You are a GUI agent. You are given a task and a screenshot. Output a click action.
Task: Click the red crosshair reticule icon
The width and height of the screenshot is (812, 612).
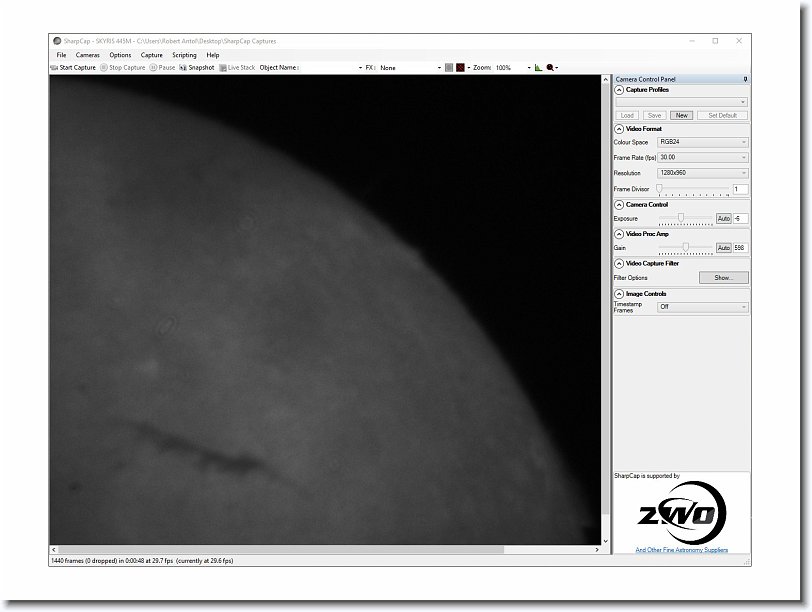[x=460, y=68]
